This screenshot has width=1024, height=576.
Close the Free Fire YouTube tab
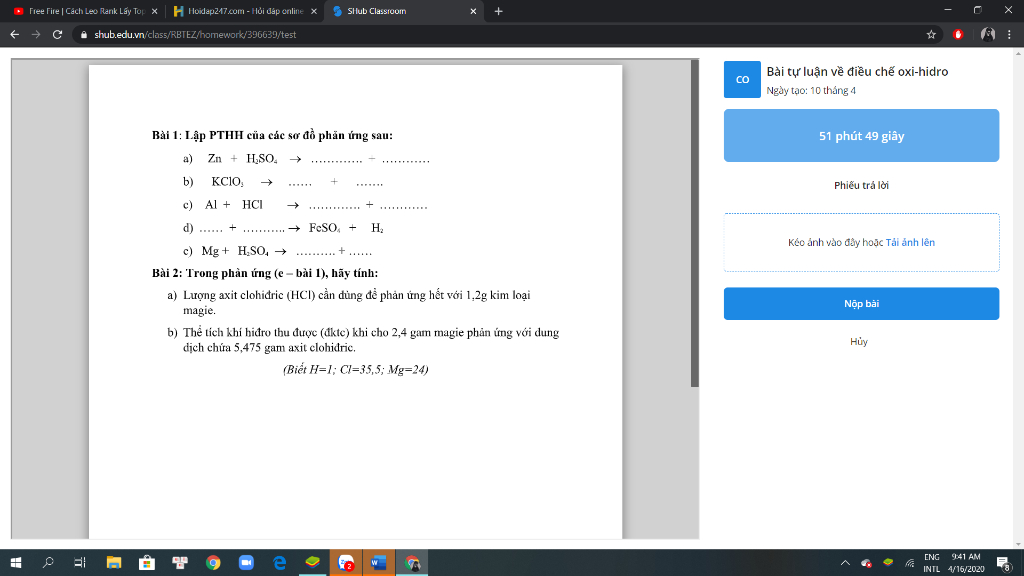click(x=154, y=11)
